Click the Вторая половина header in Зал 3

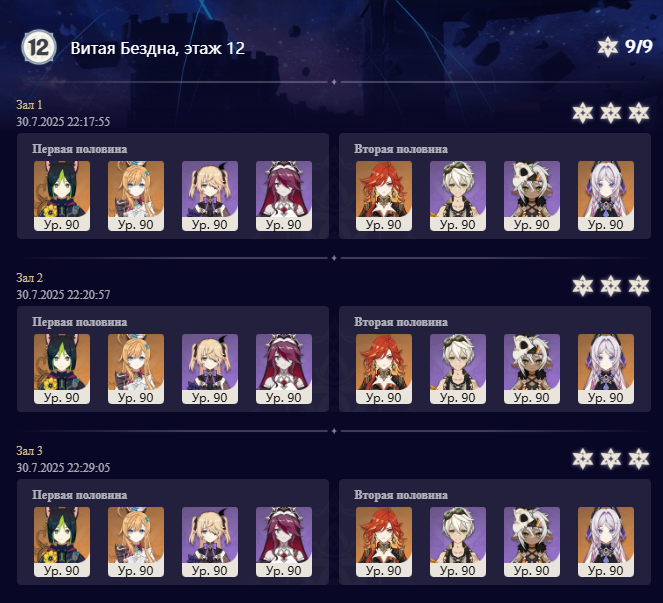(x=401, y=495)
